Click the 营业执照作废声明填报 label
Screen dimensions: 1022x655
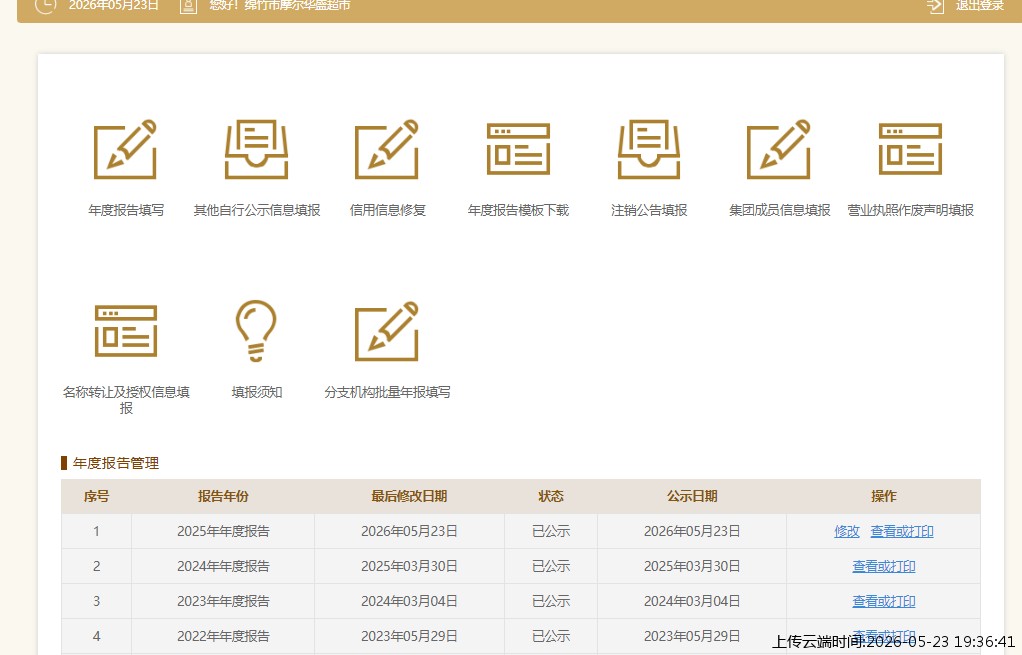(x=911, y=210)
